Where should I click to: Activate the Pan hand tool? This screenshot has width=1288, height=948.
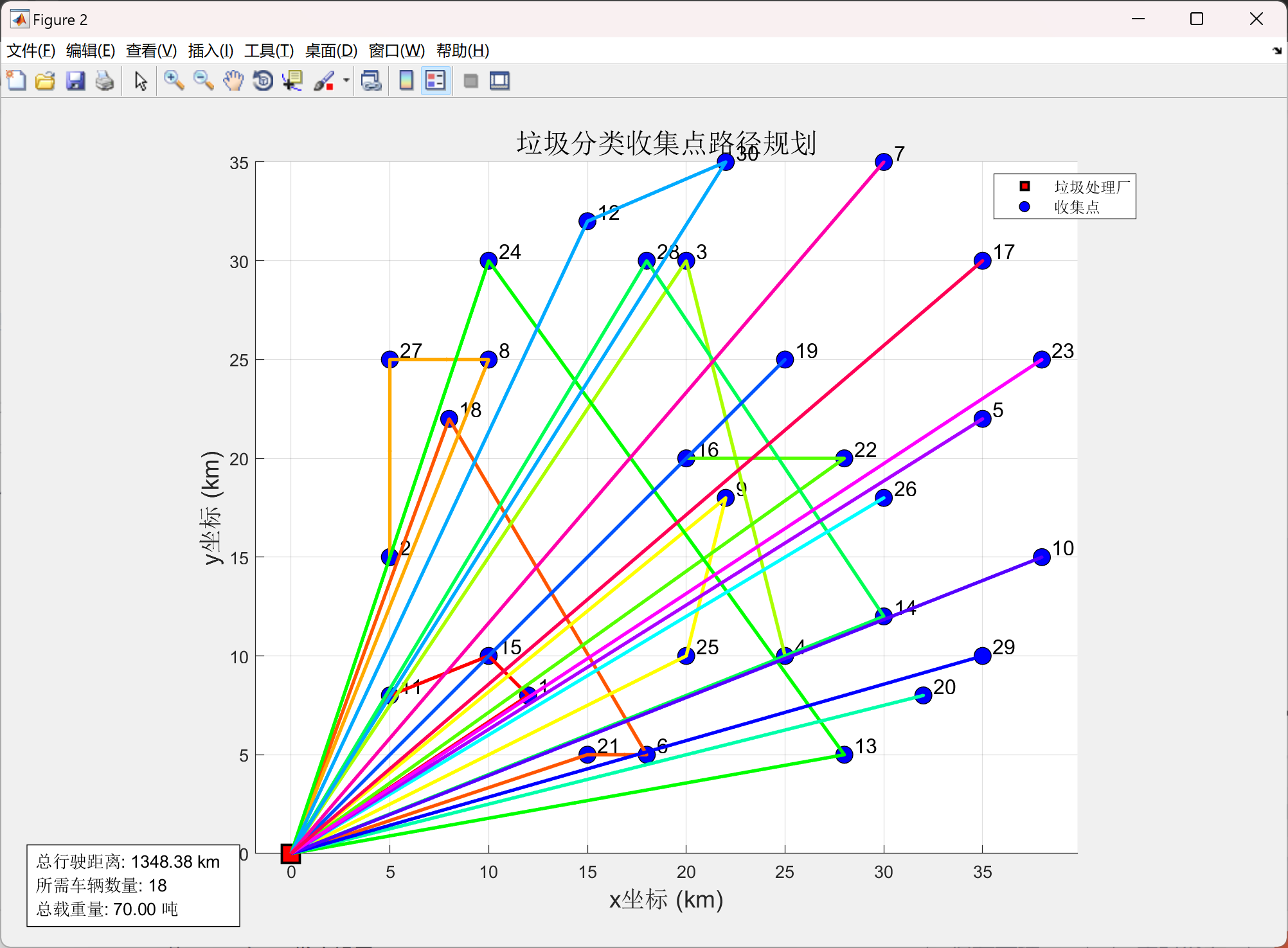point(233,81)
